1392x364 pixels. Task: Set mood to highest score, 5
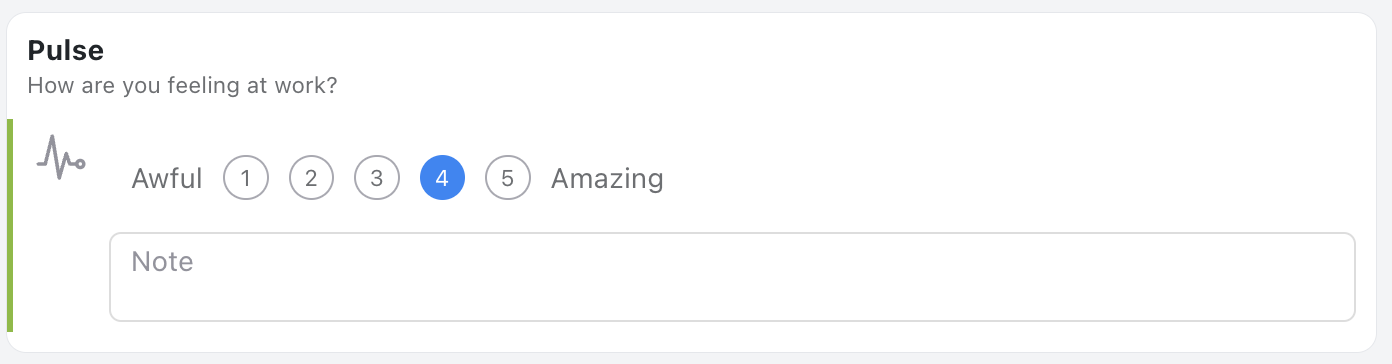tap(508, 179)
